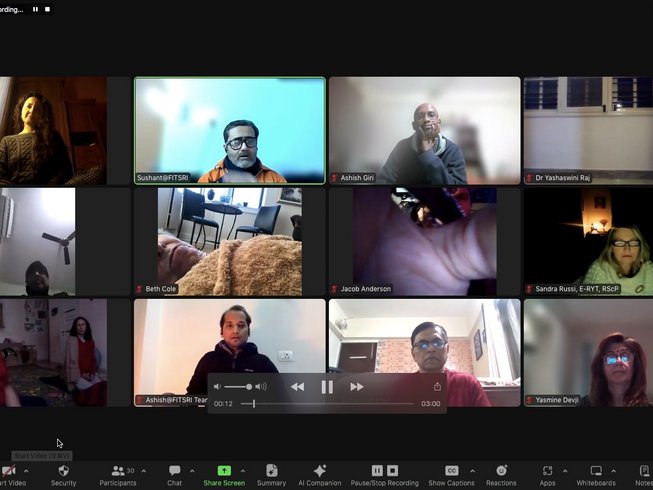This screenshot has height=490, width=653.
Task: Click the share icon in the playback overlay
Action: (x=437, y=387)
